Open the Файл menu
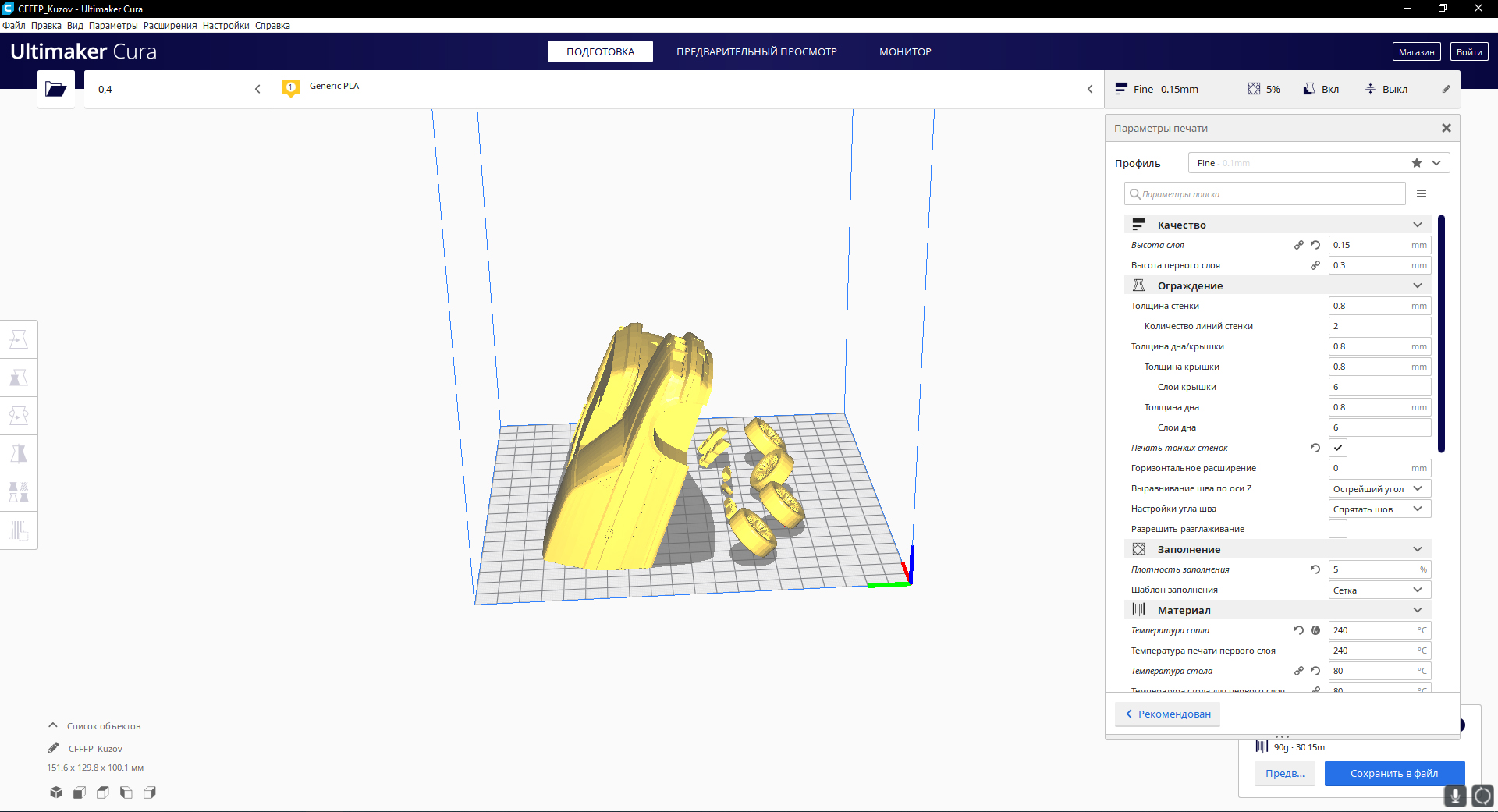The height and width of the screenshot is (812, 1498). click(14, 26)
